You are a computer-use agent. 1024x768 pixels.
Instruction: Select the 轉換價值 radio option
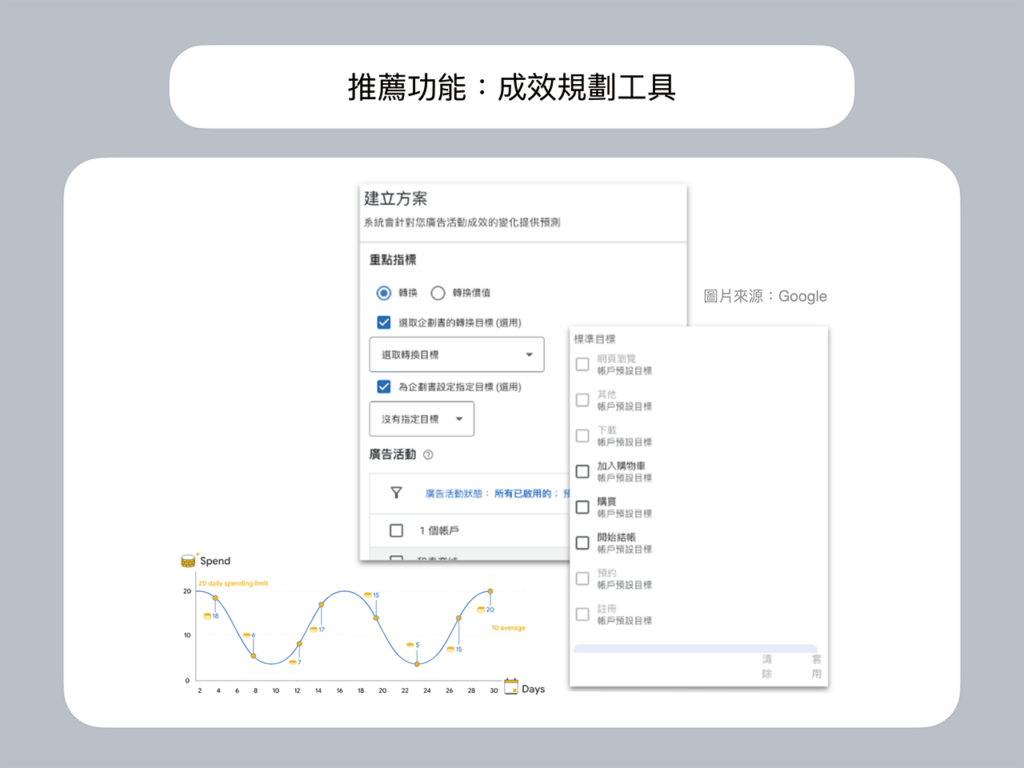click(437, 293)
